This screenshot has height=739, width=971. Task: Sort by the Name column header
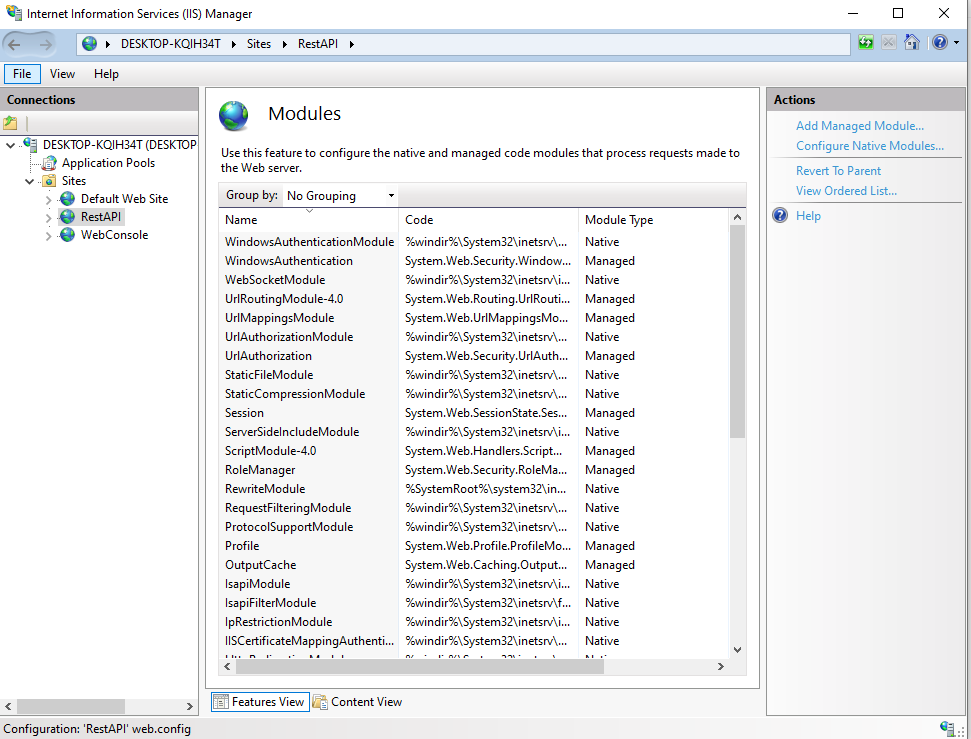[308, 220]
